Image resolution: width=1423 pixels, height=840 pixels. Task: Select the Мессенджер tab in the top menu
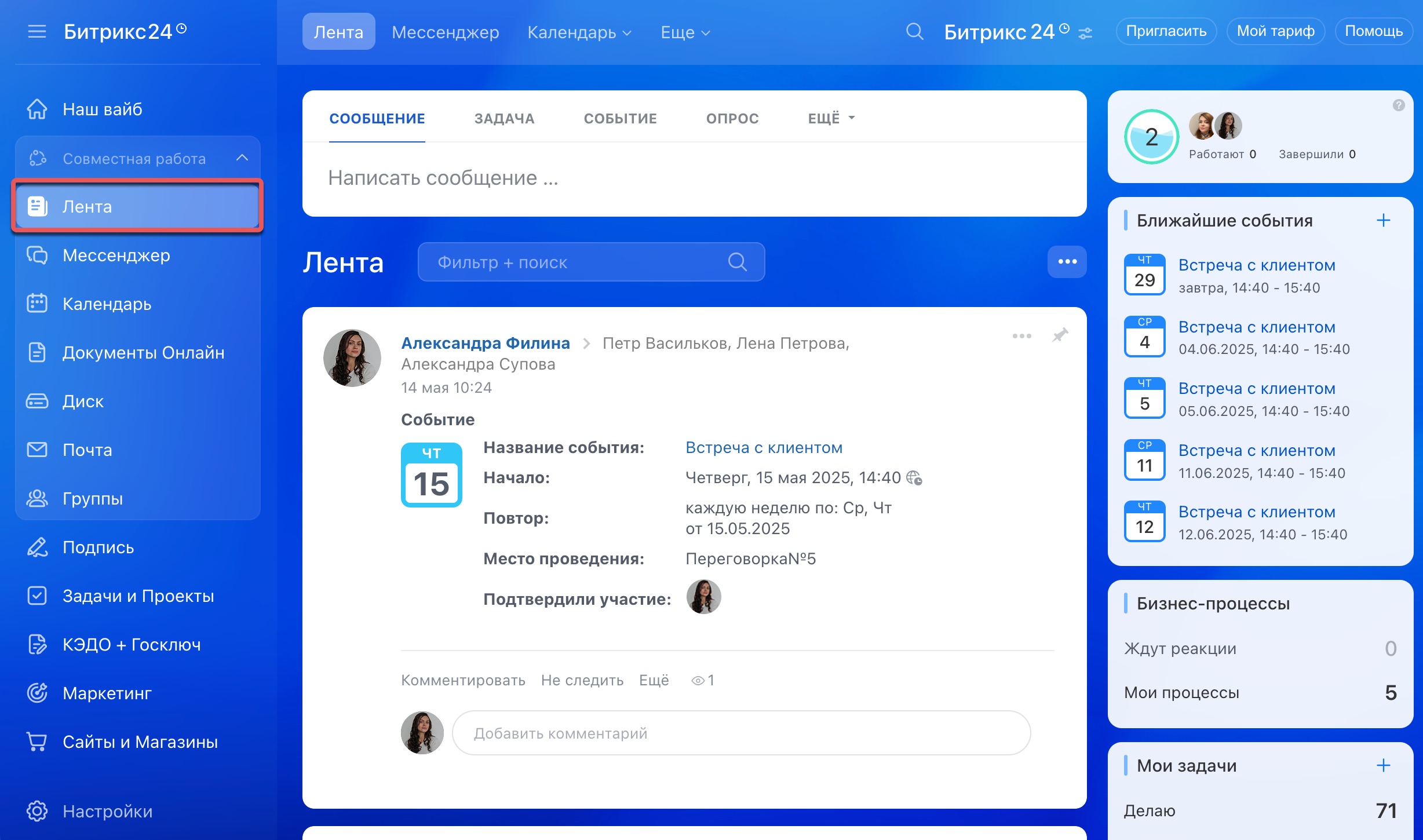[x=445, y=32]
